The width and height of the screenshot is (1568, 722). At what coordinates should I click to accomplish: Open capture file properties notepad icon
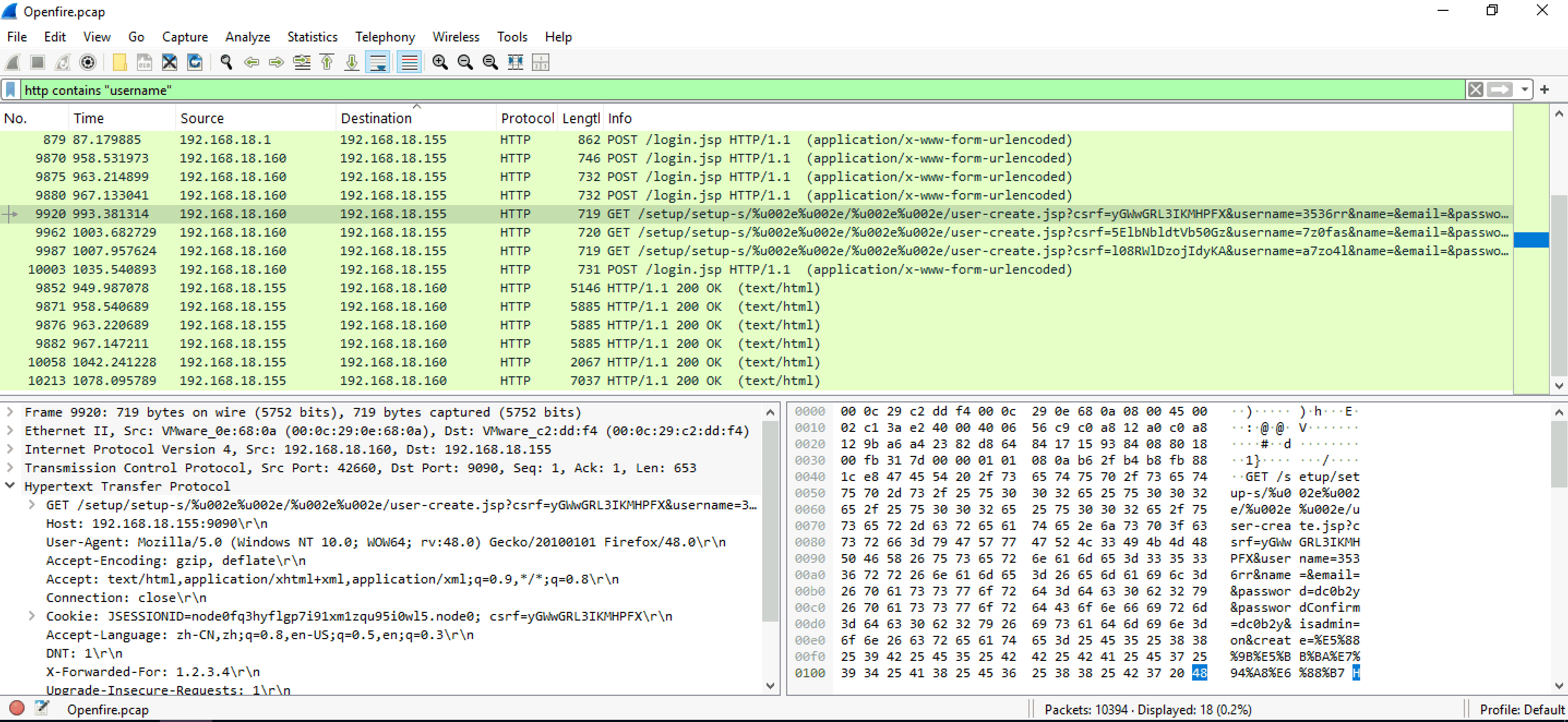[x=42, y=708]
